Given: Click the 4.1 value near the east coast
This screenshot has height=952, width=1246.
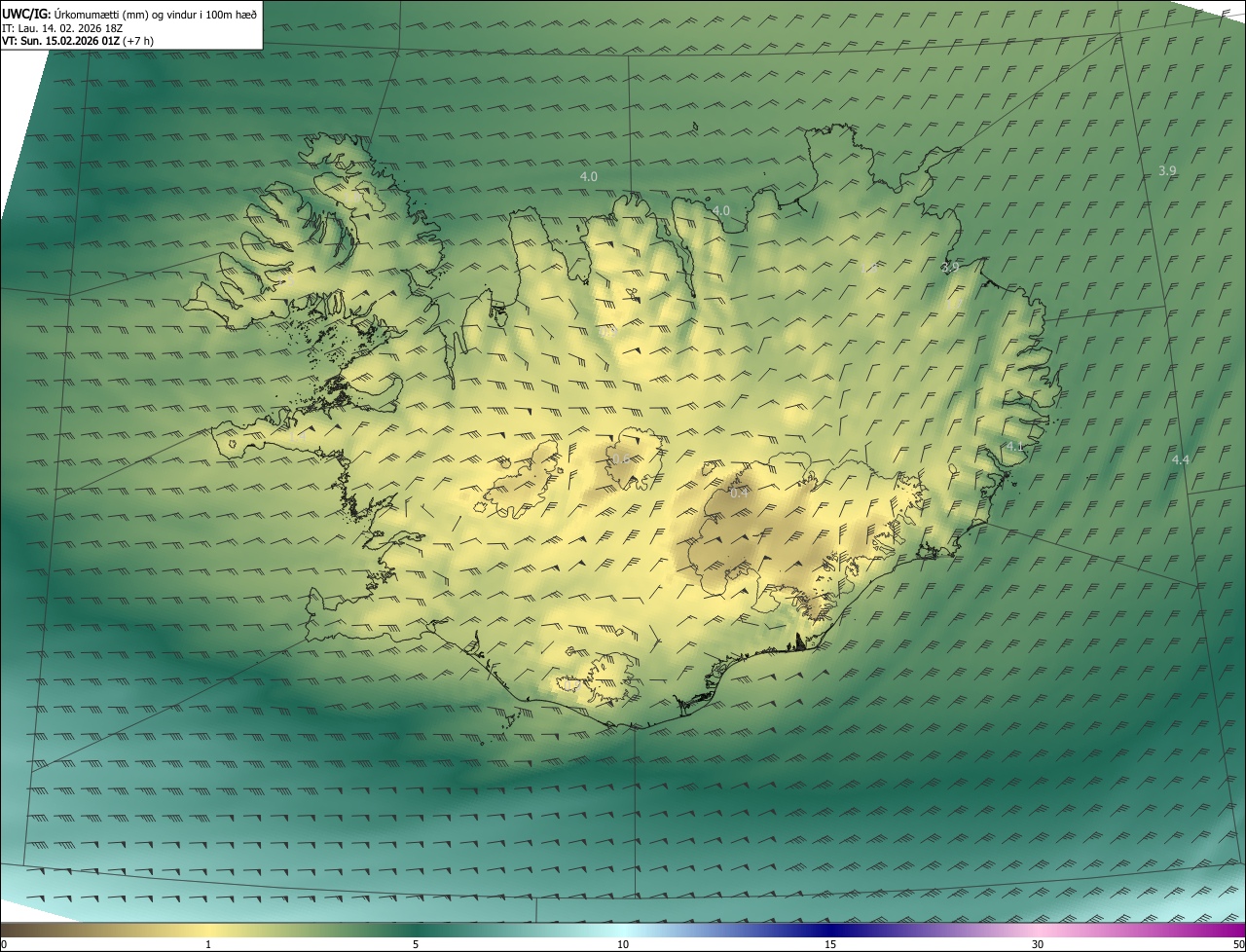Looking at the screenshot, I should click(1014, 446).
